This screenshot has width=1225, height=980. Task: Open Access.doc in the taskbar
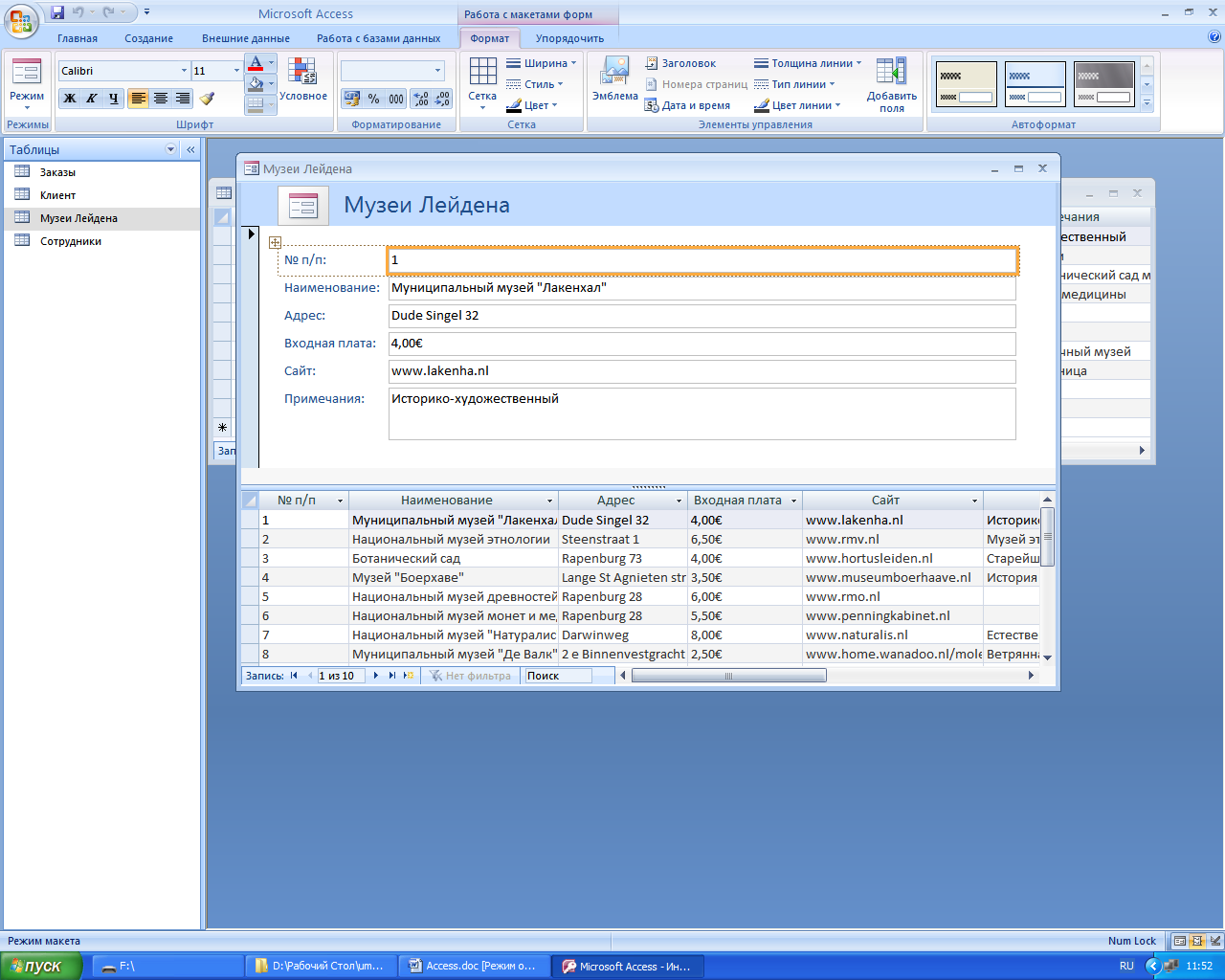(x=474, y=967)
